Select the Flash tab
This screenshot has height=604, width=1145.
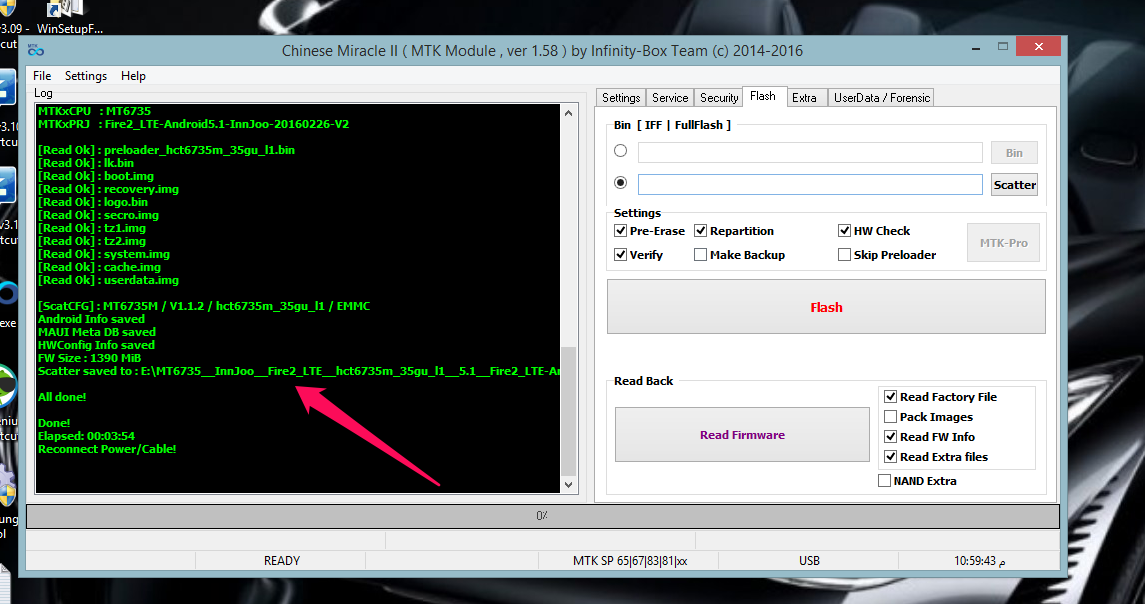[x=763, y=96]
